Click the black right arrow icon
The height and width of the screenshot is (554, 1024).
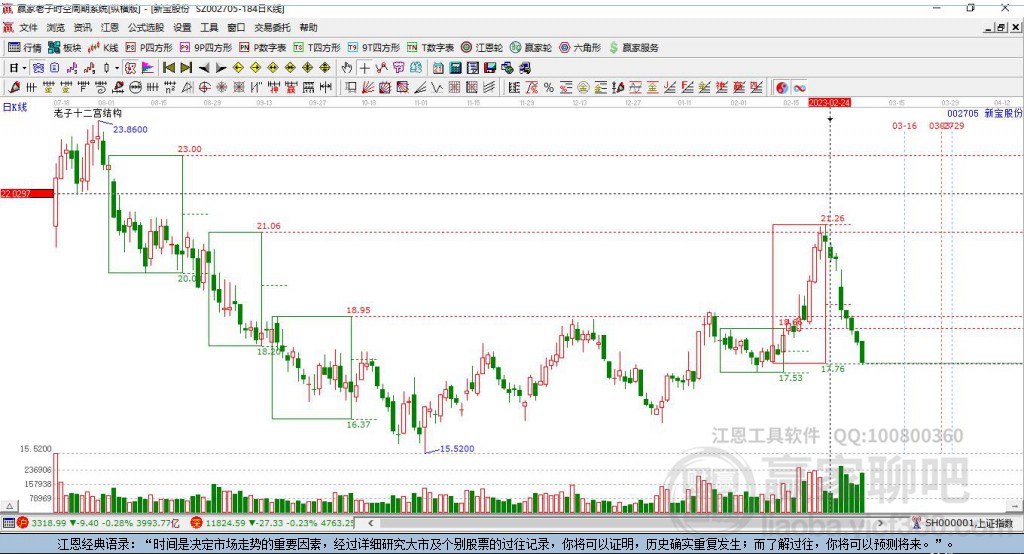click(x=221, y=68)
